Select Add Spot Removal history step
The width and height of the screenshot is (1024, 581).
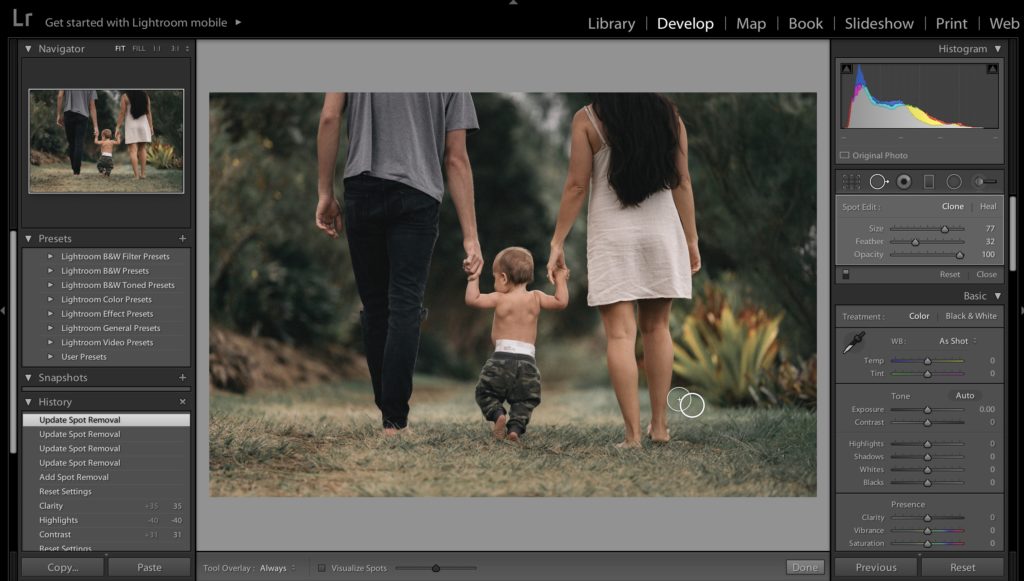106,477
